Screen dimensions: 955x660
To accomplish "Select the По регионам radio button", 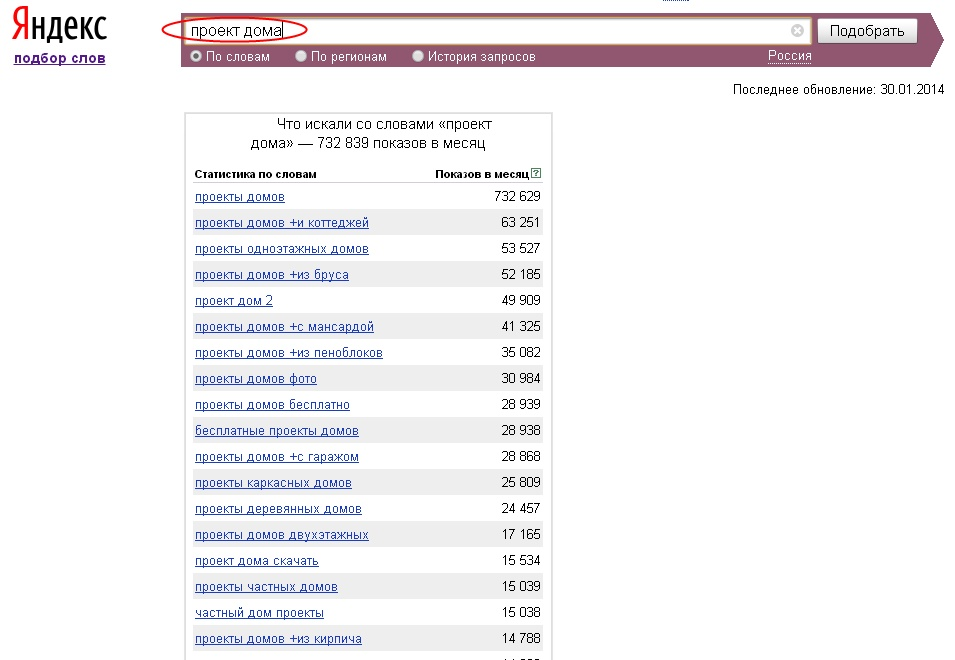I will pos(301,56).
